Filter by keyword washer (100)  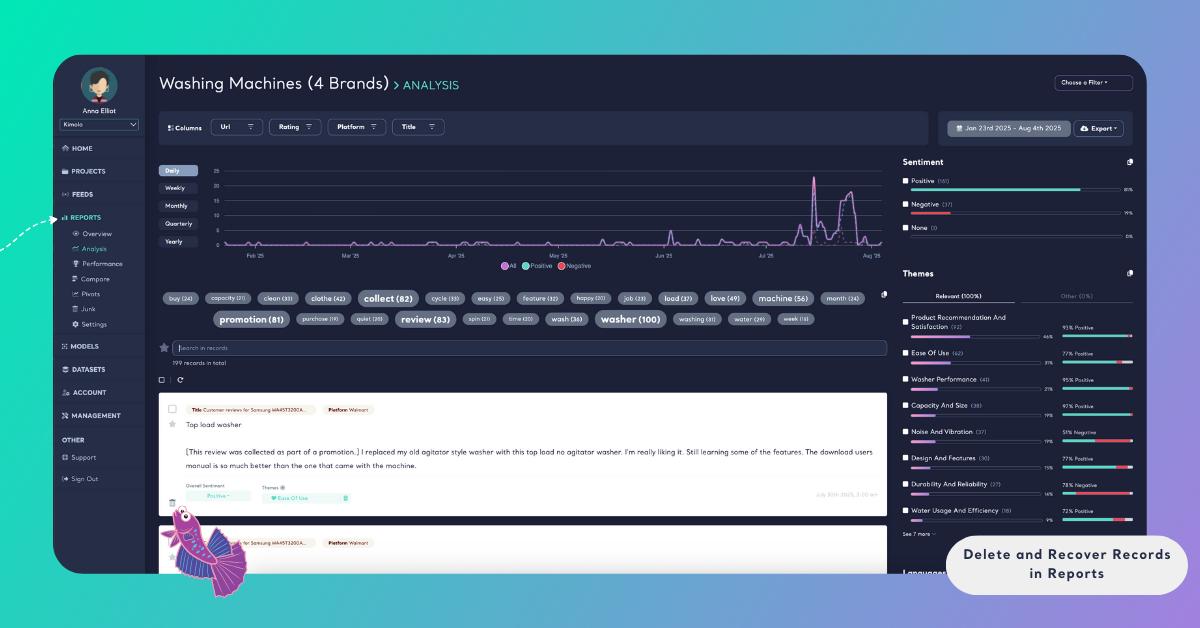pyautogui.click(x=630, y=319)
